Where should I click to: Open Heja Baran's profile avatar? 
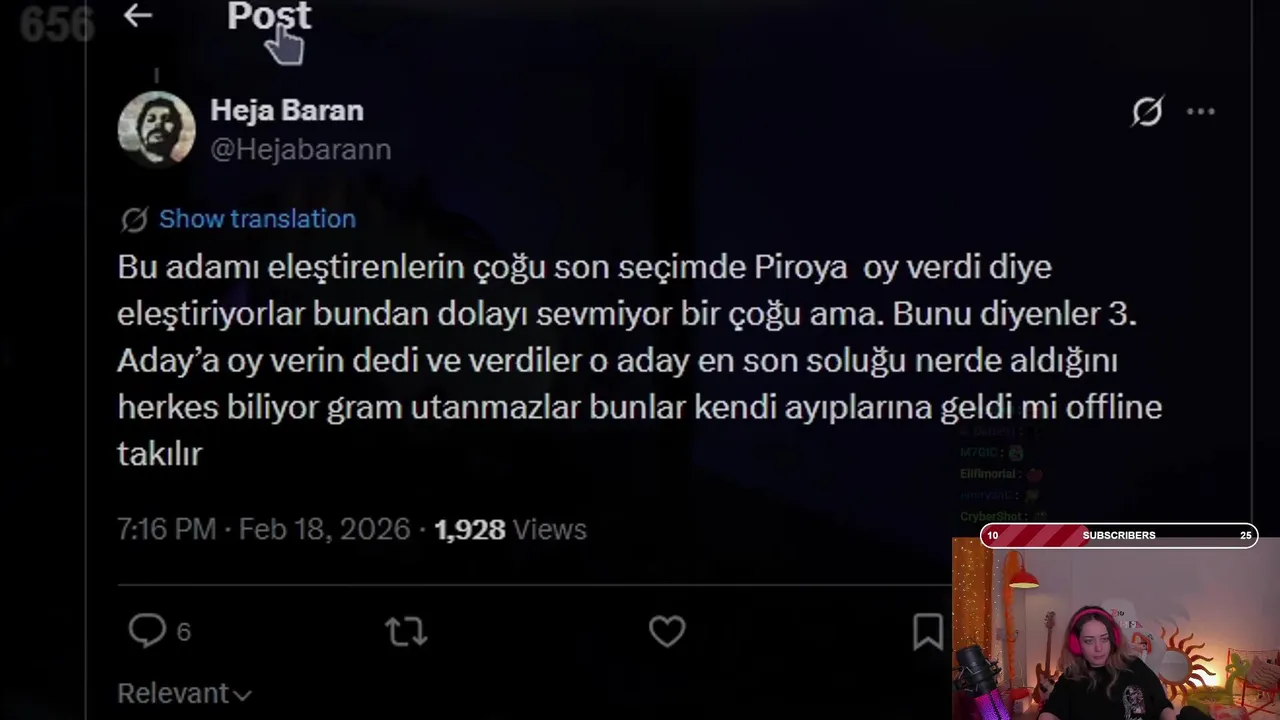click(156, 129)
